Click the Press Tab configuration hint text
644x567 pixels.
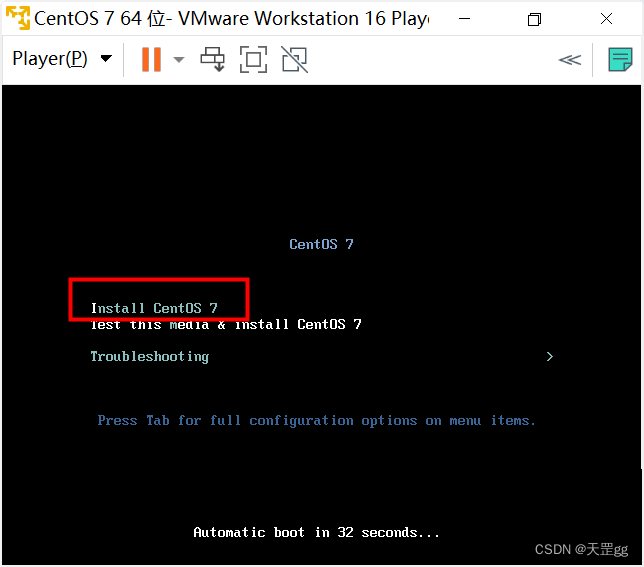(x=316, y=420)
